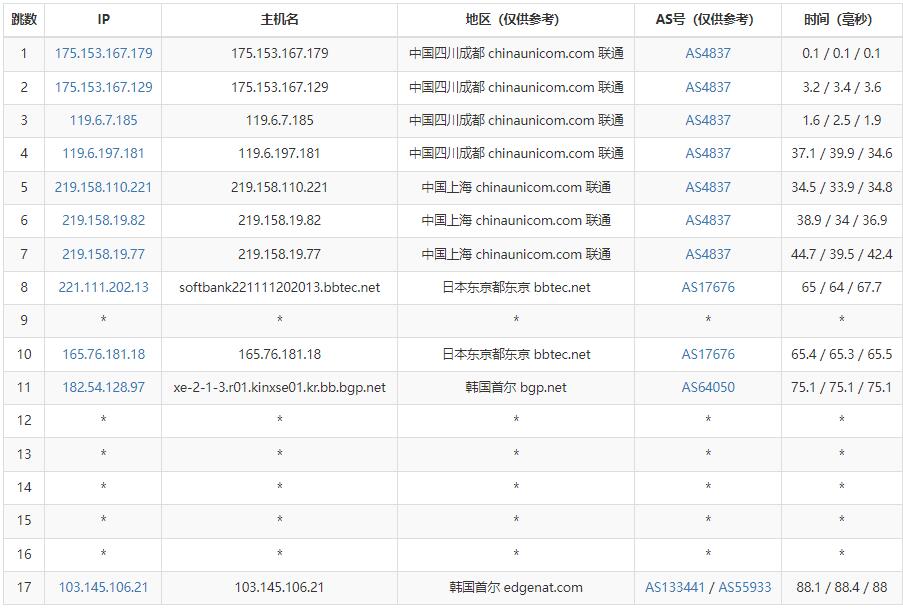Select region text 韩国首尔 edgenat.com
This screenshot has height=611, width=903.
click(x=516, y=587)
